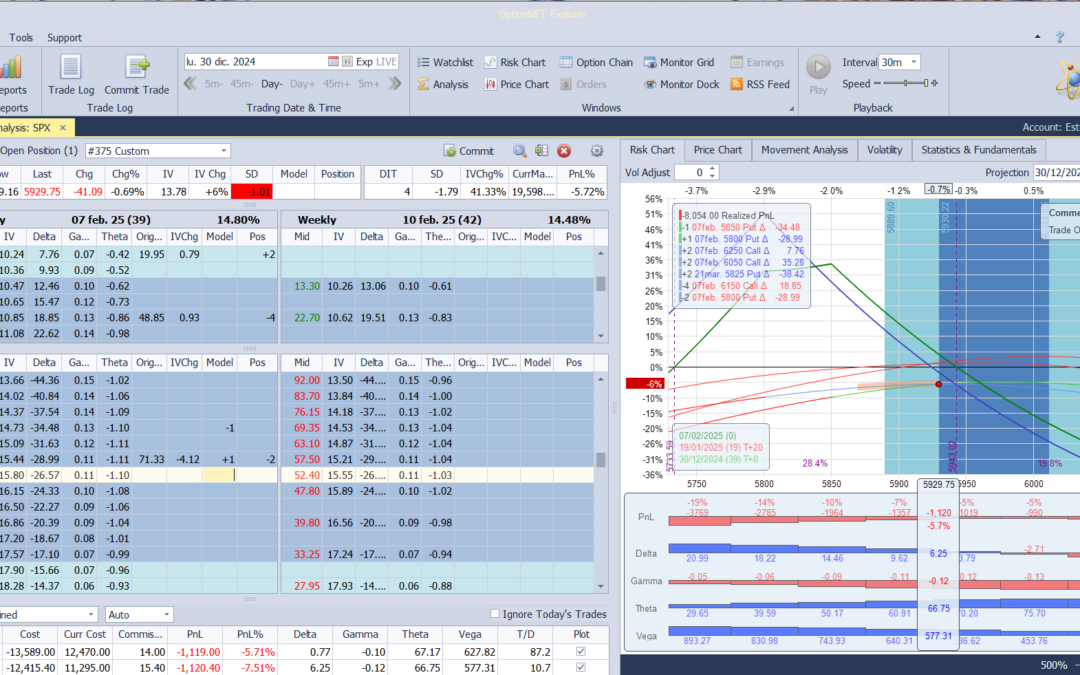Click the 52.40 Mid price cell
This screenshot has height=675, width=1080.
(x=302, y=475)
